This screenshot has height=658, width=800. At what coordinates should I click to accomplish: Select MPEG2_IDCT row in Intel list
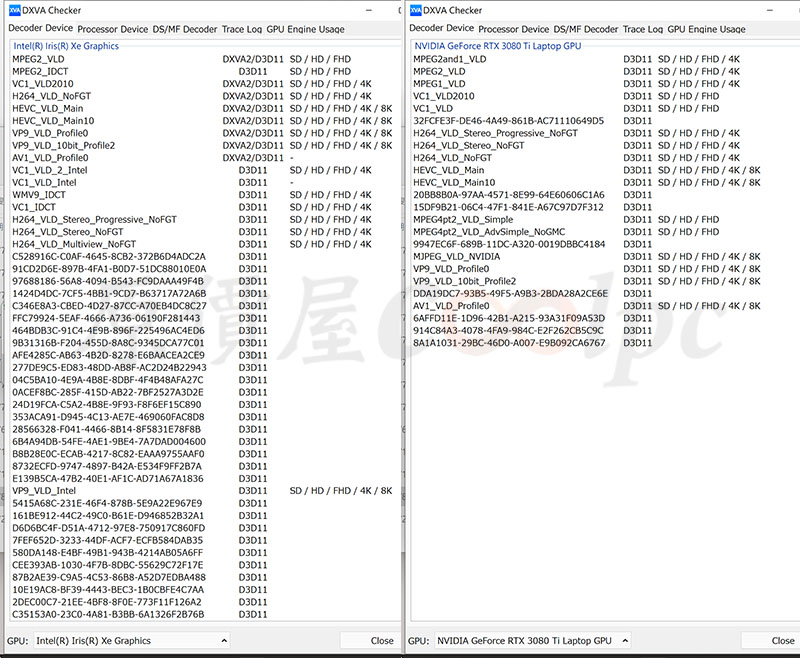[x=203, y=71]
